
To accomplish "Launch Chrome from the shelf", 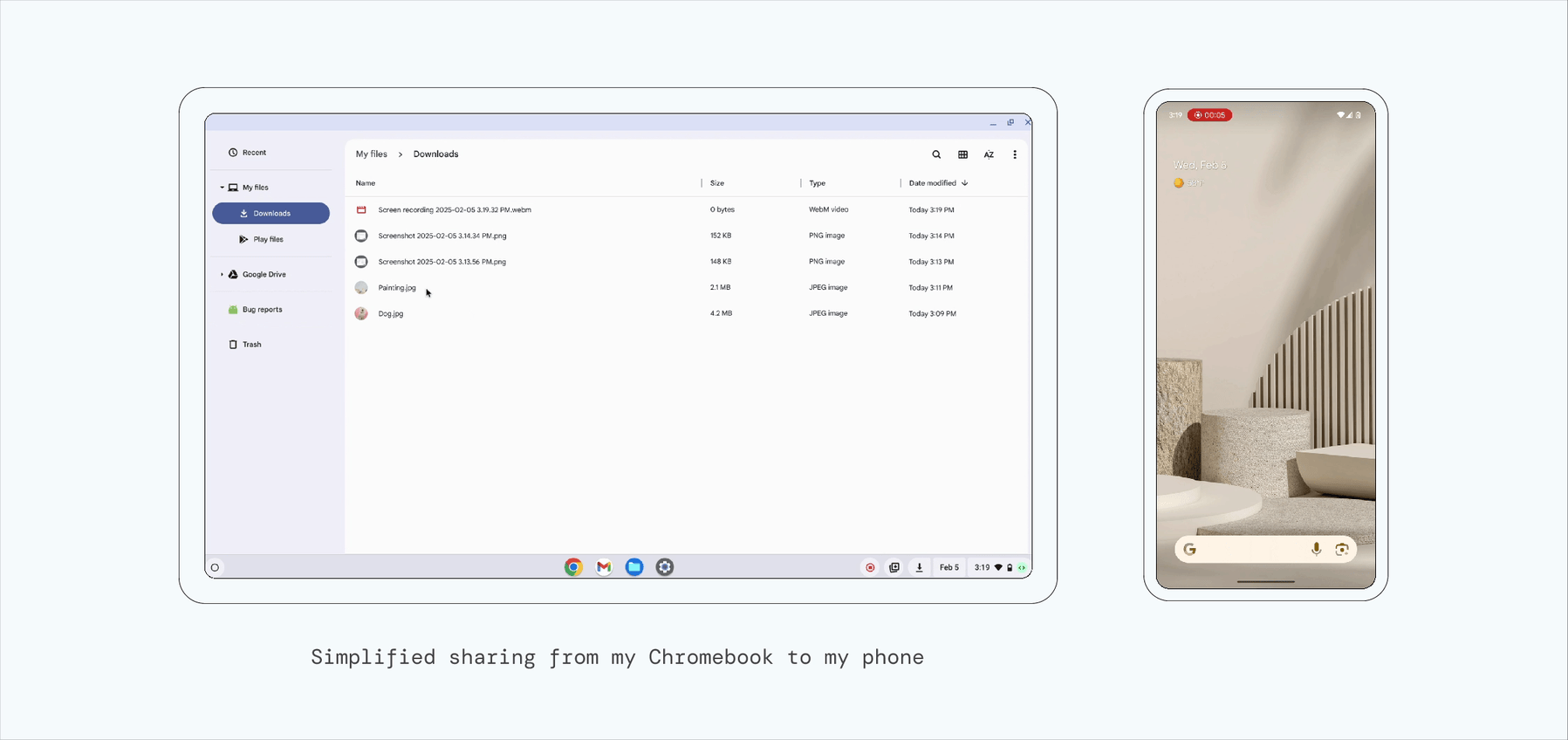I will 573,567.
